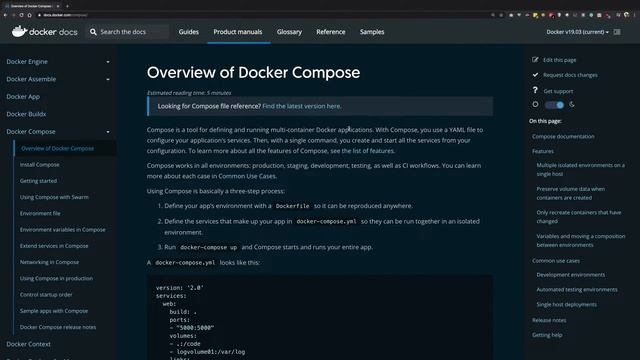This screenshot has height=360, width=640.
Task: Open Docker Buildx in sidebar
Action: [x=26, y=114]
